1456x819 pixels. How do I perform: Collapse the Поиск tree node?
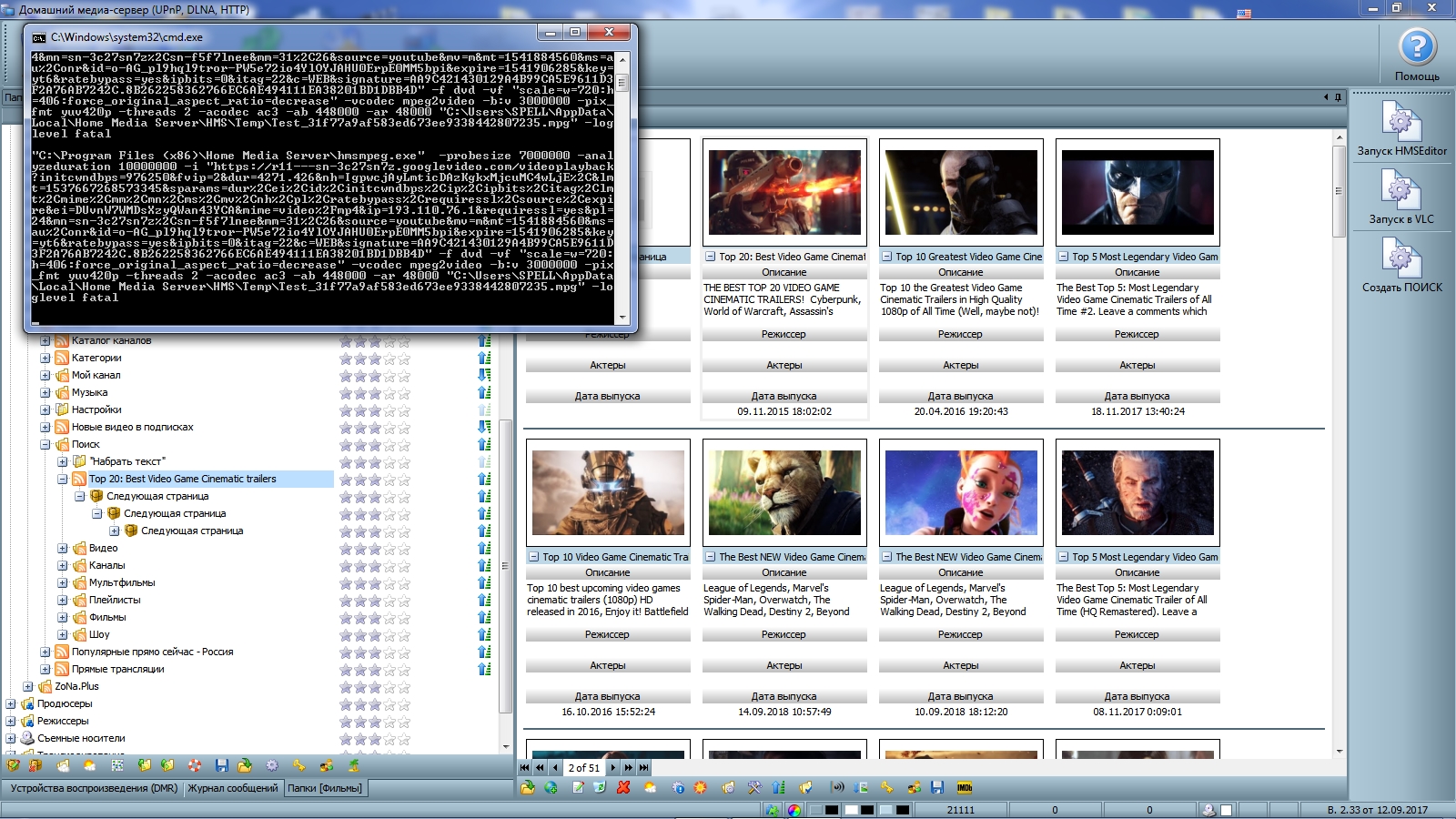(45, 444)
